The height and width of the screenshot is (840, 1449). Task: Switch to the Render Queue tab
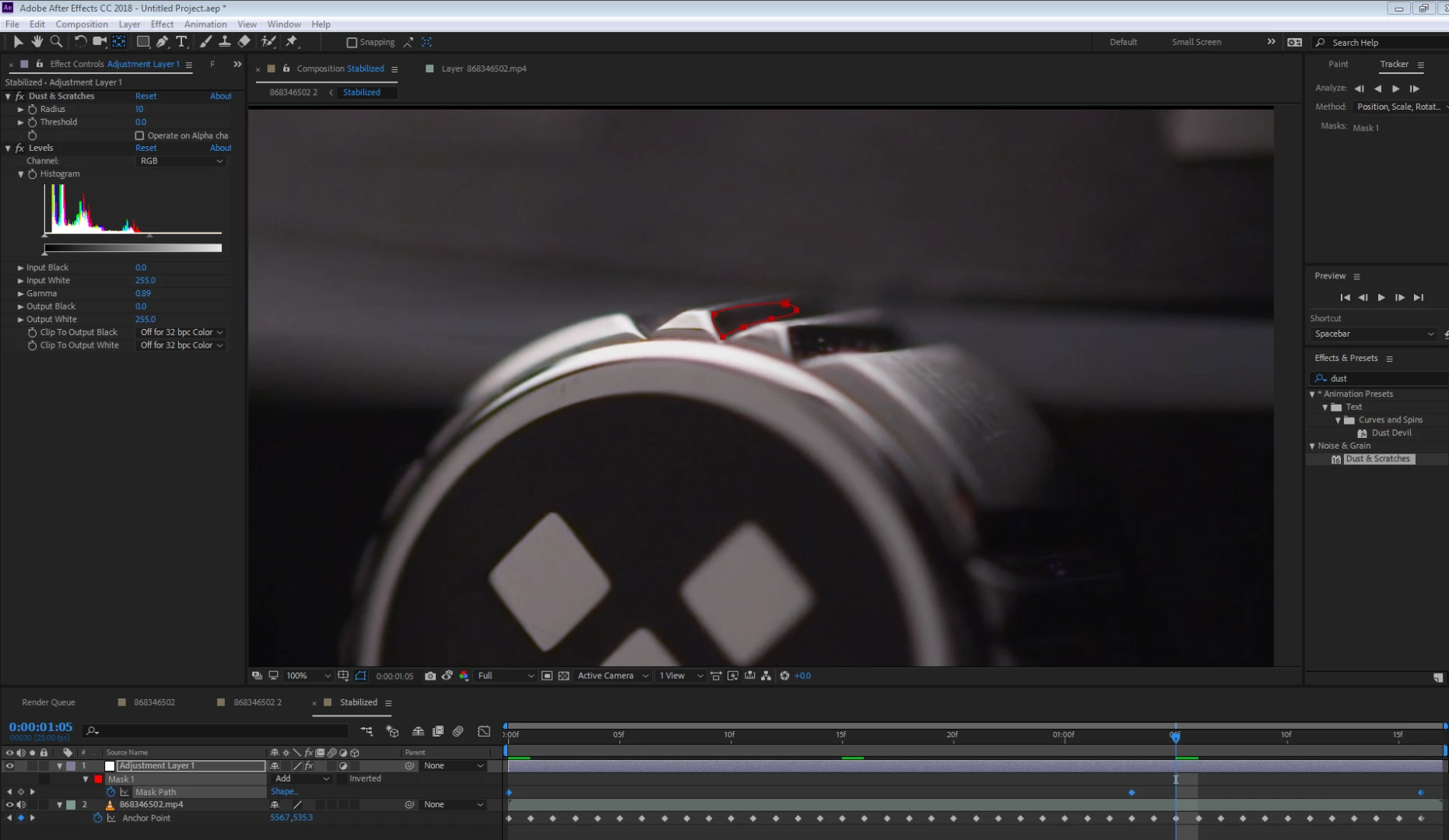(48, 702)
